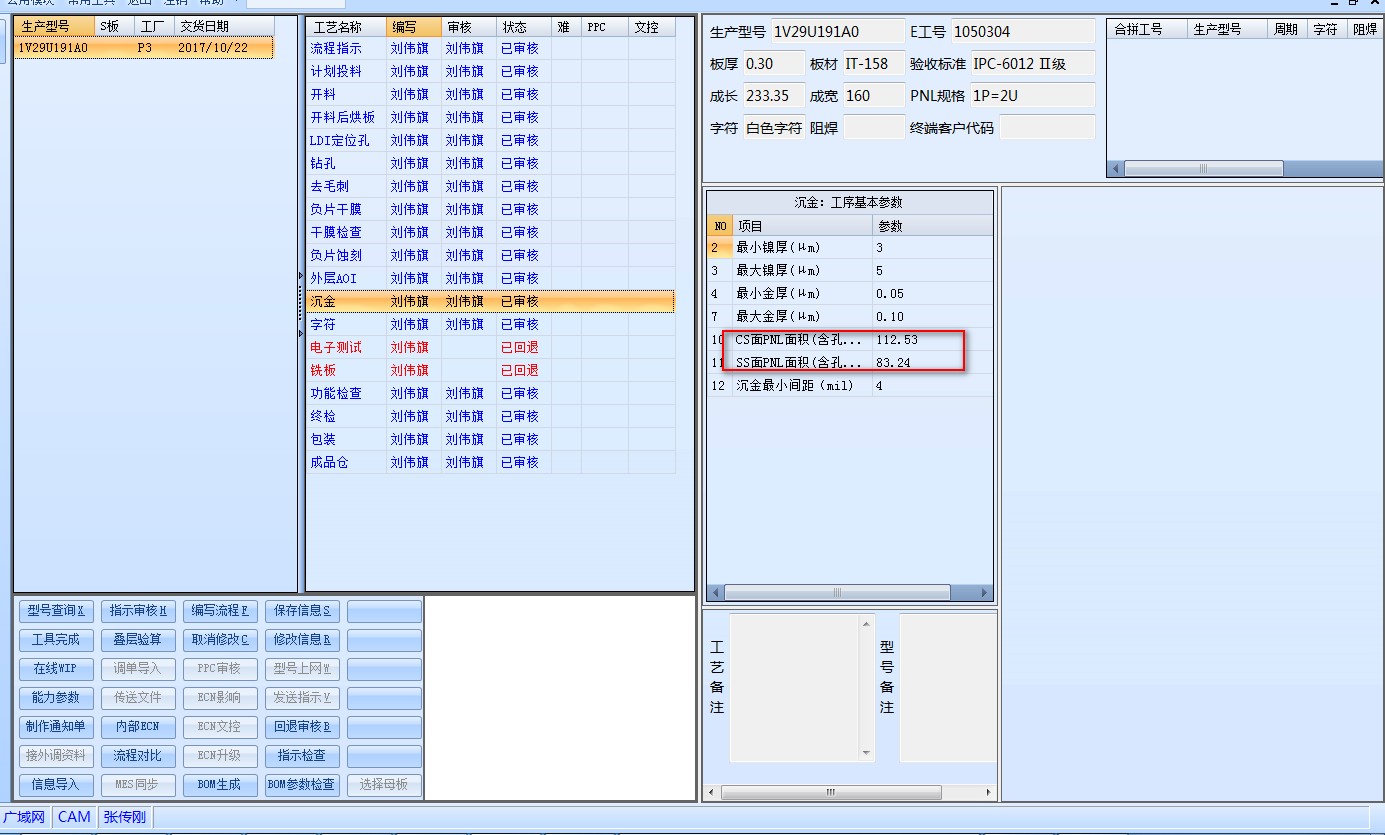
Task: Run the 指示检查 button
Action: (302, 756)
